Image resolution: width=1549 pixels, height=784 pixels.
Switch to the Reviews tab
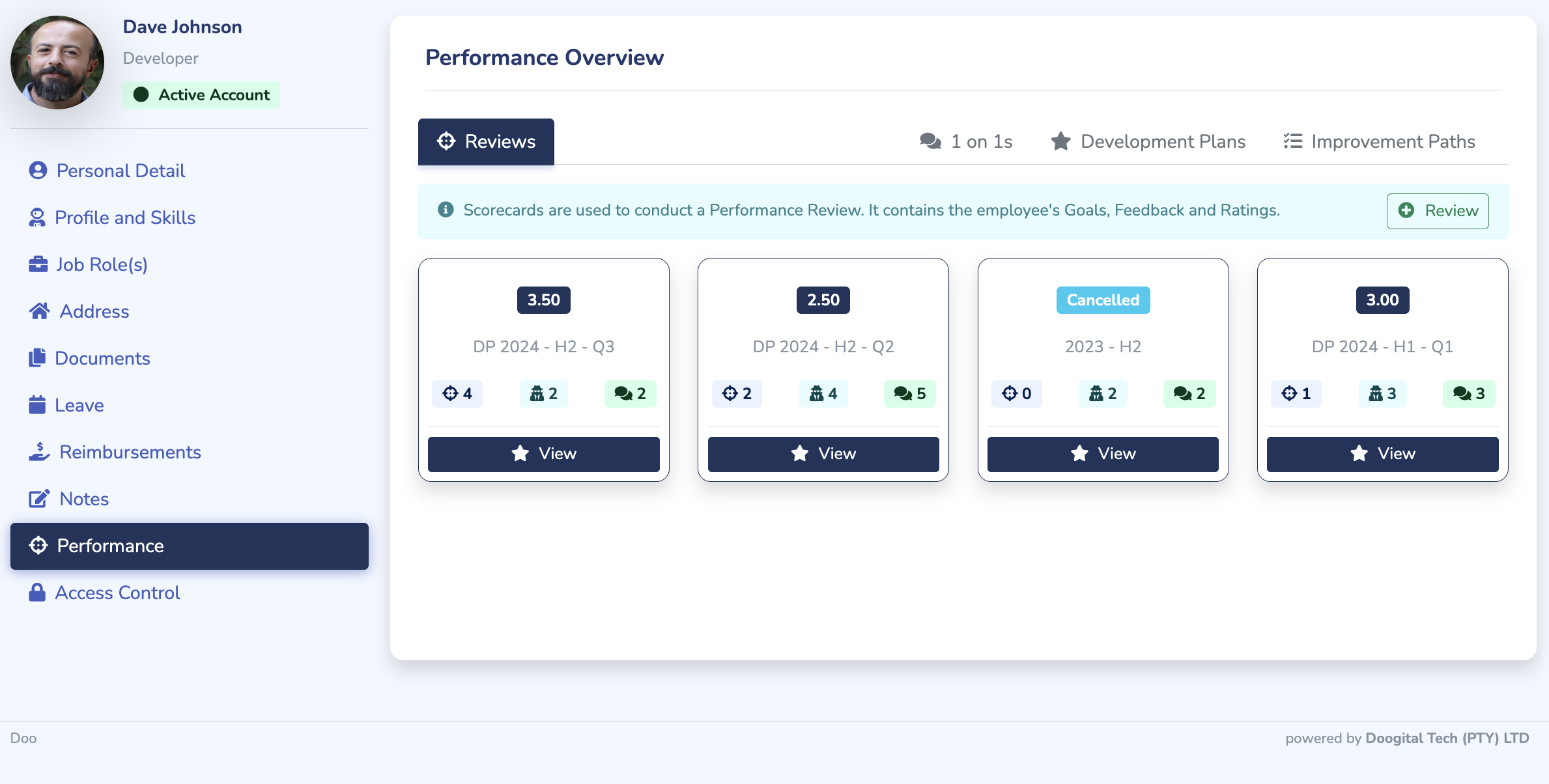click(x=486, y=141)
